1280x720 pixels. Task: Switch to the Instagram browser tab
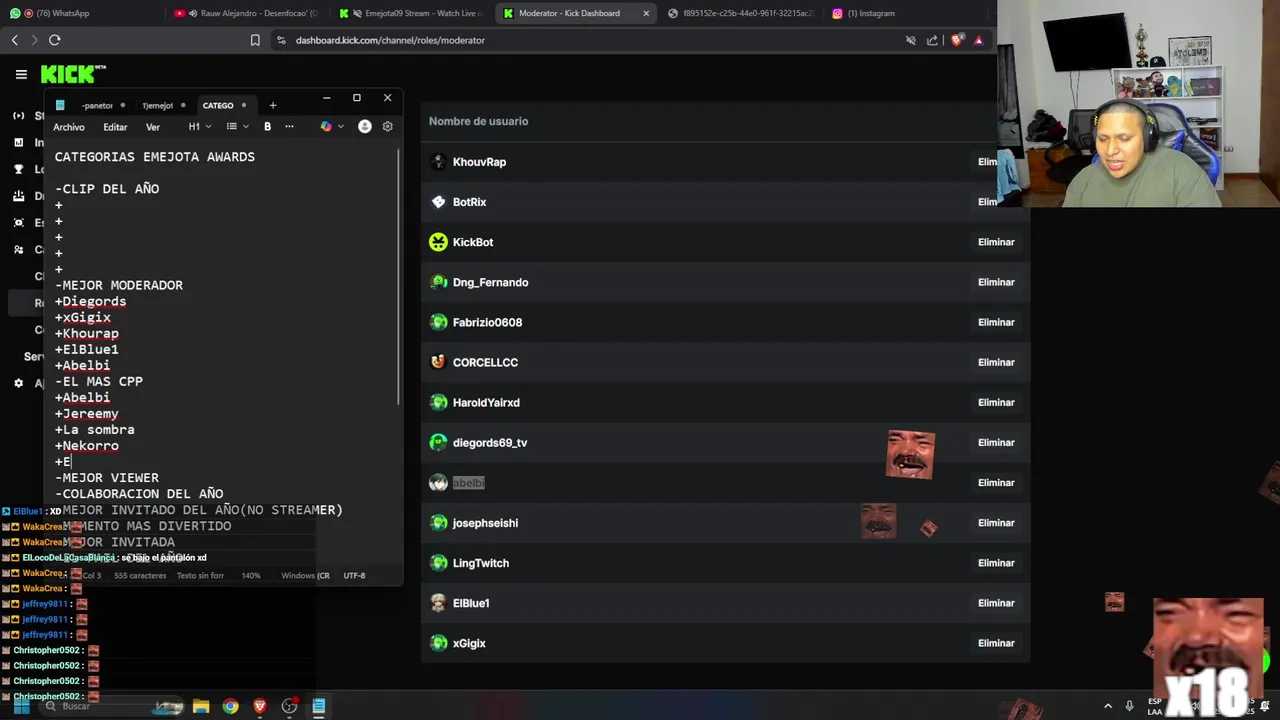point(905,13)
